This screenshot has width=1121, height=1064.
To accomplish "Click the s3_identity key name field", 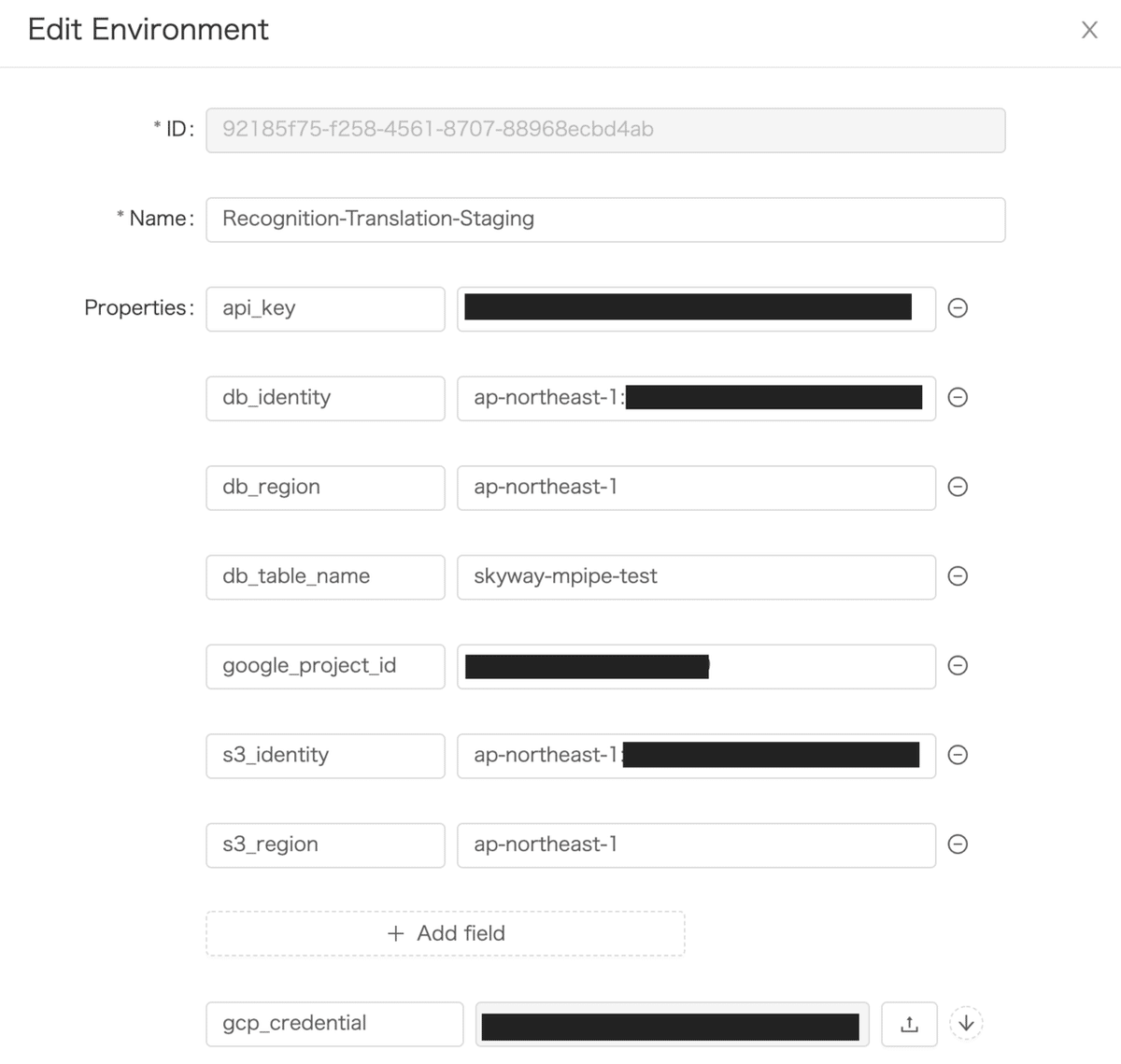I will click(325, 755).
